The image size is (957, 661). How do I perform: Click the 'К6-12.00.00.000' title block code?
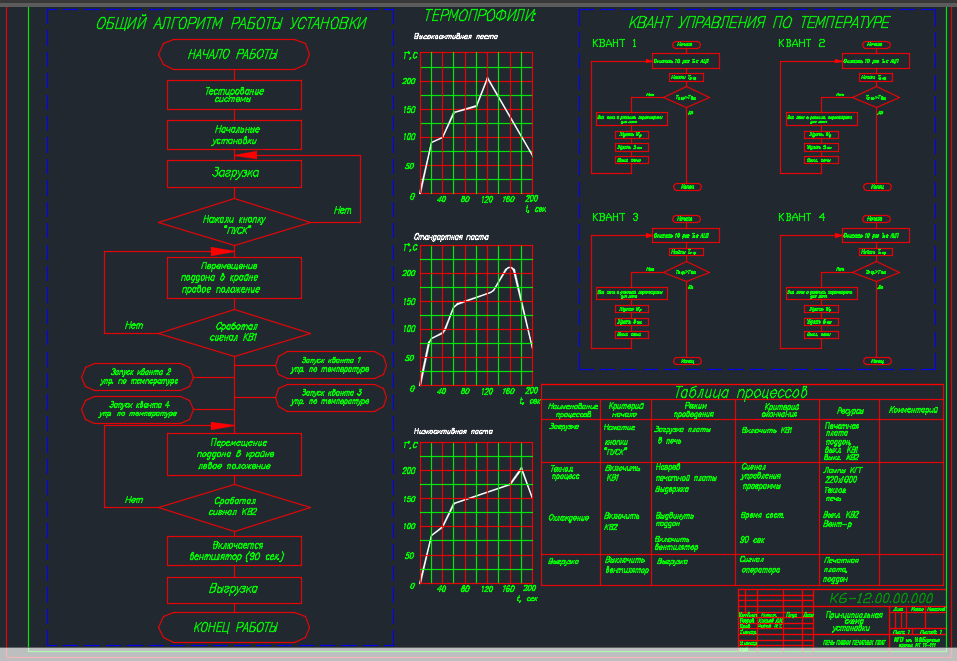pos(881,598)
